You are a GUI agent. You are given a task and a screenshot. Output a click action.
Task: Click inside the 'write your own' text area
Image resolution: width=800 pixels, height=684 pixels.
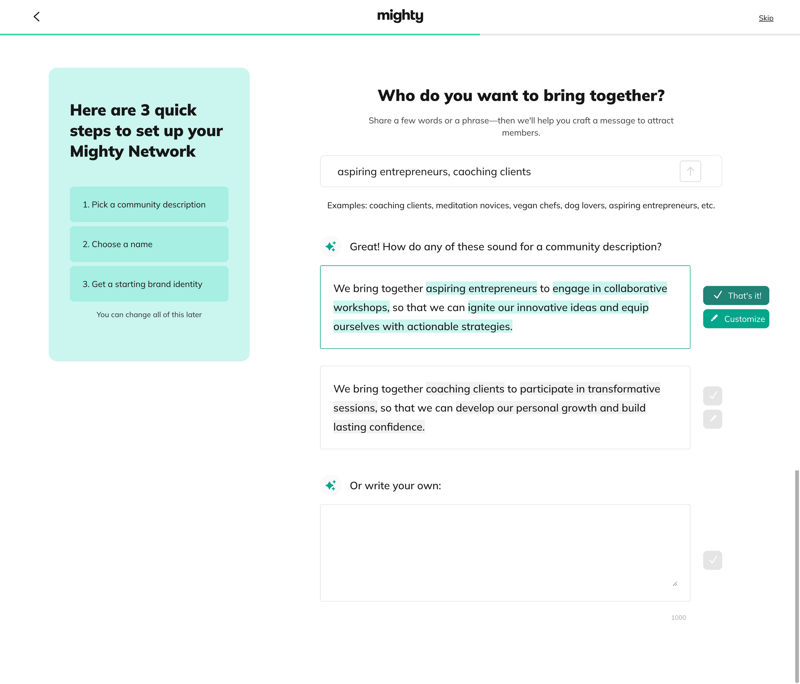[505, 550]
